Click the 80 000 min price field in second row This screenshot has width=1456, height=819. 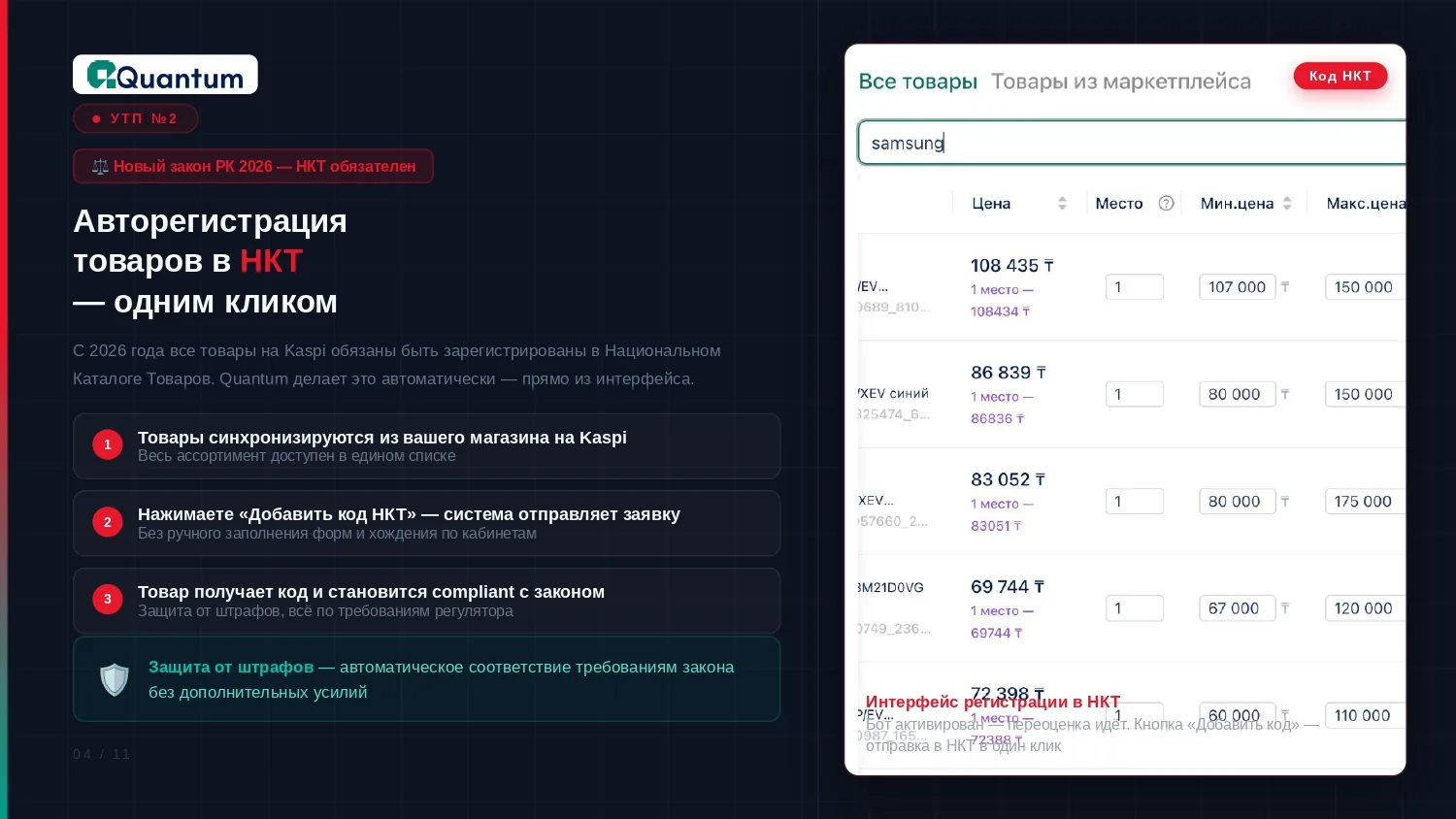[x=1237, y=394]
